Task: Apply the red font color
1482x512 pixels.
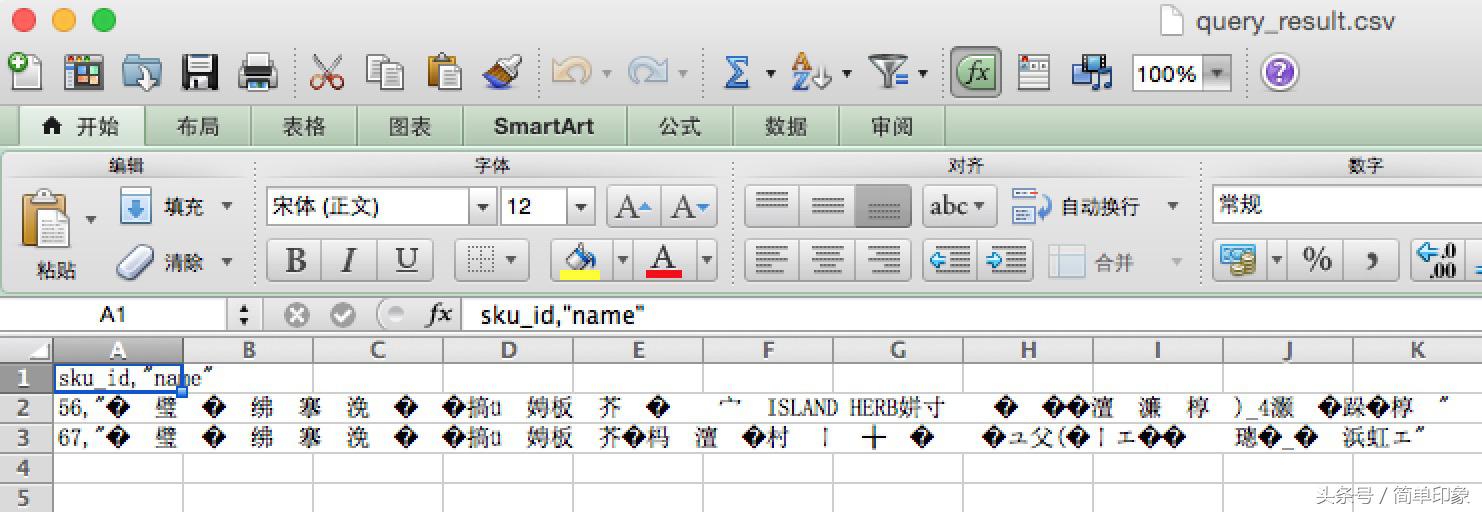Action: pyautogui.click(x=665, y=261)
